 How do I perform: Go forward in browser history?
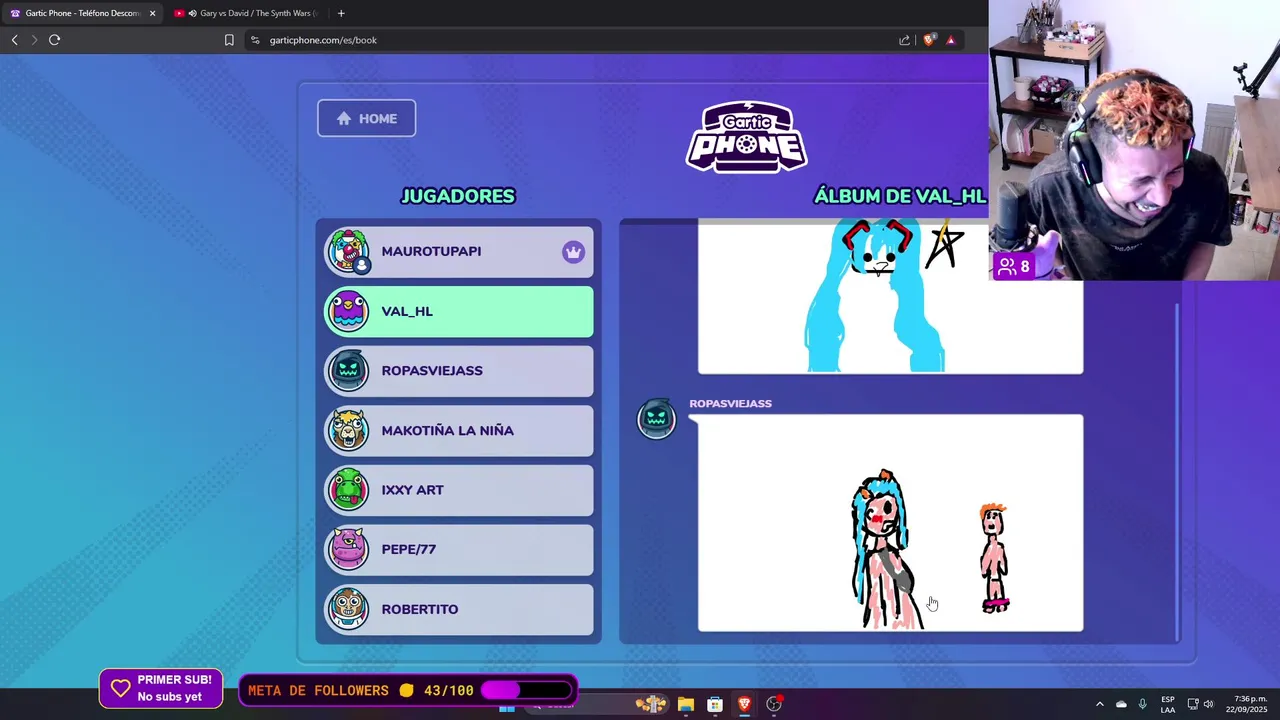(34, 40)
